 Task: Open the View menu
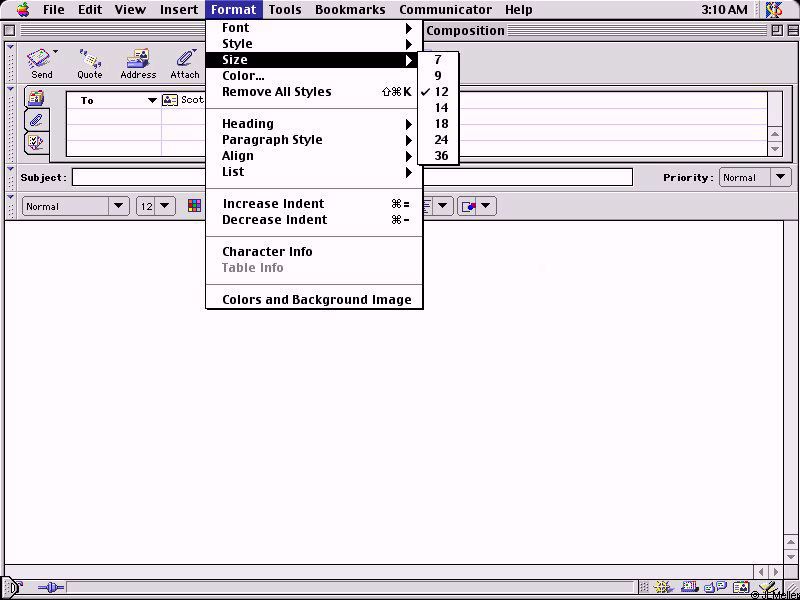(130, 10)
